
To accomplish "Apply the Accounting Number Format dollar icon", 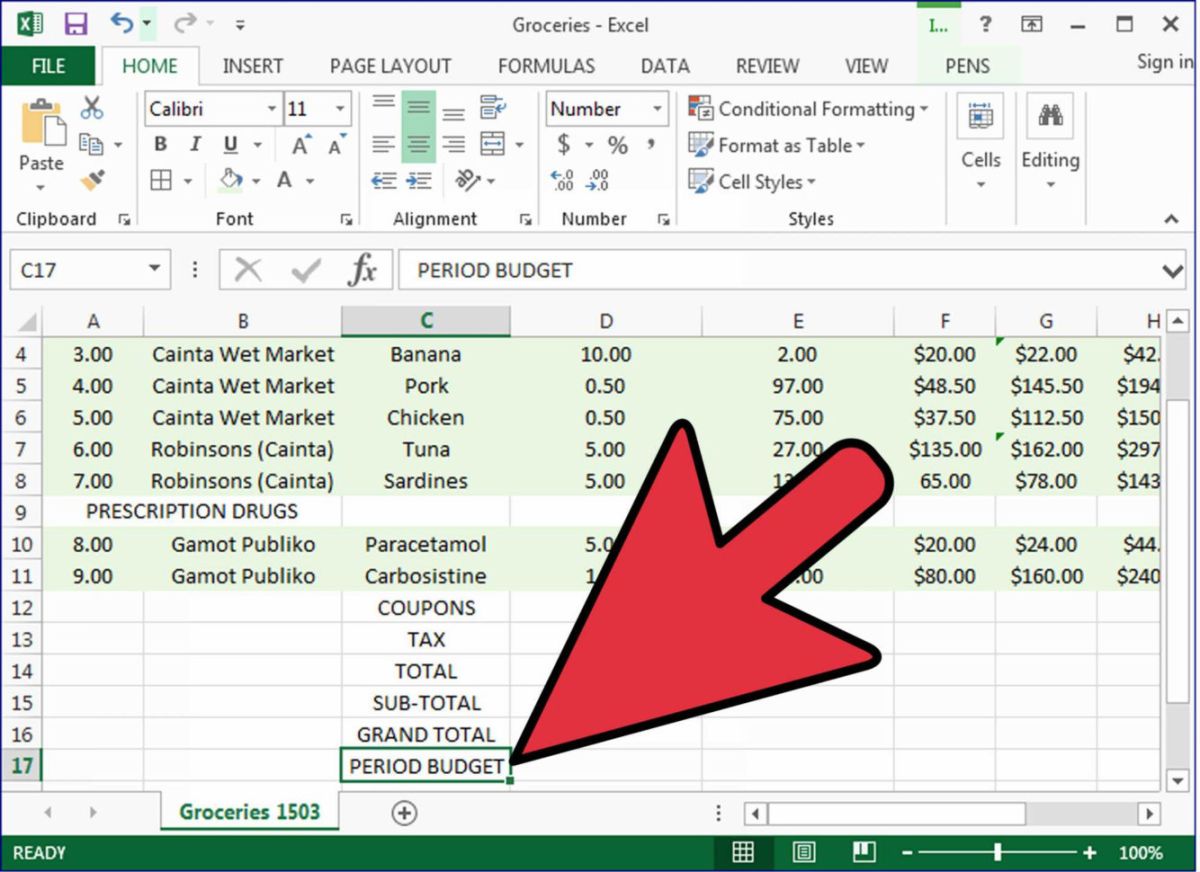I will coord(563,144).
